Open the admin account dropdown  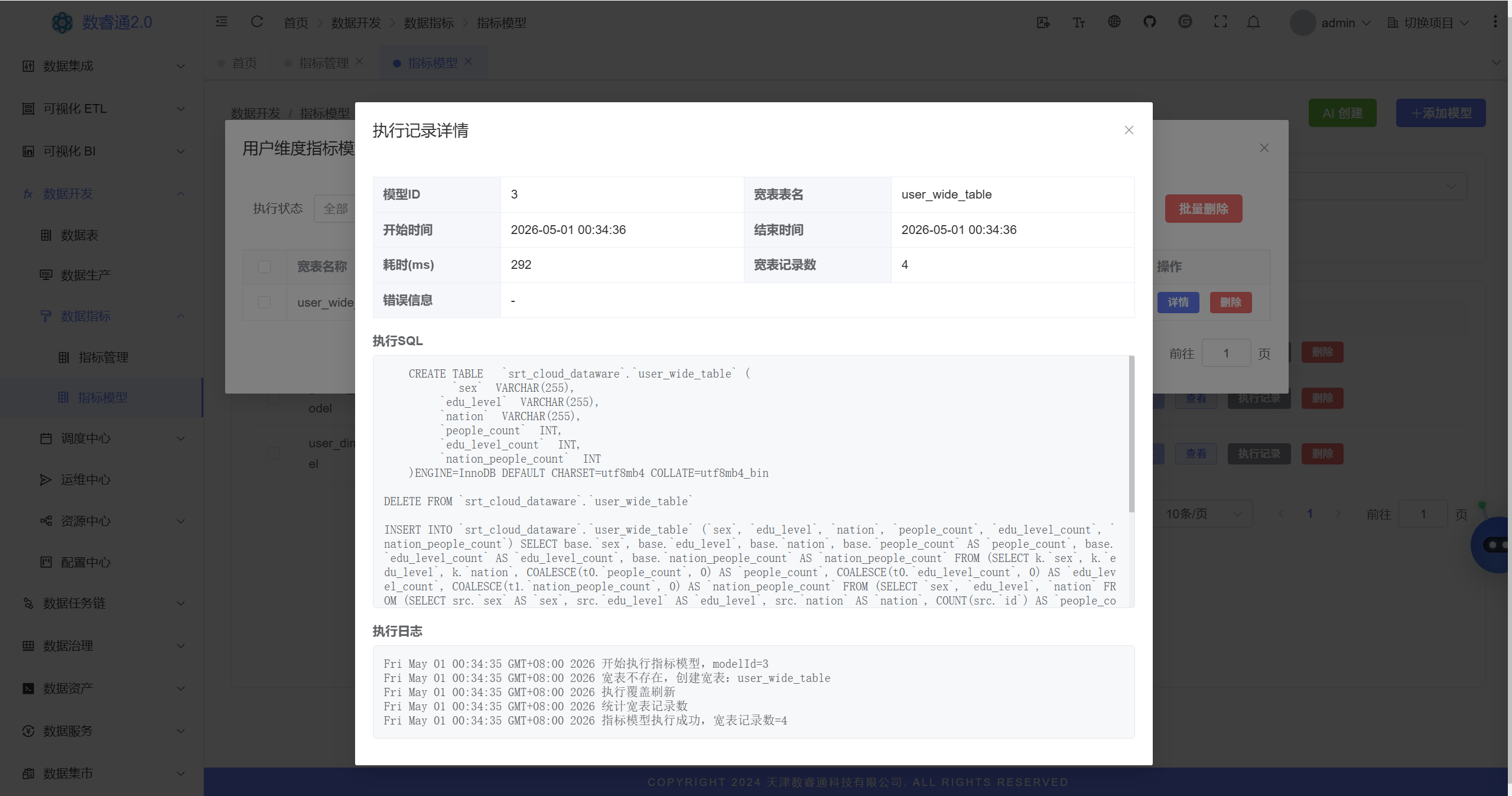(1345, 22)
